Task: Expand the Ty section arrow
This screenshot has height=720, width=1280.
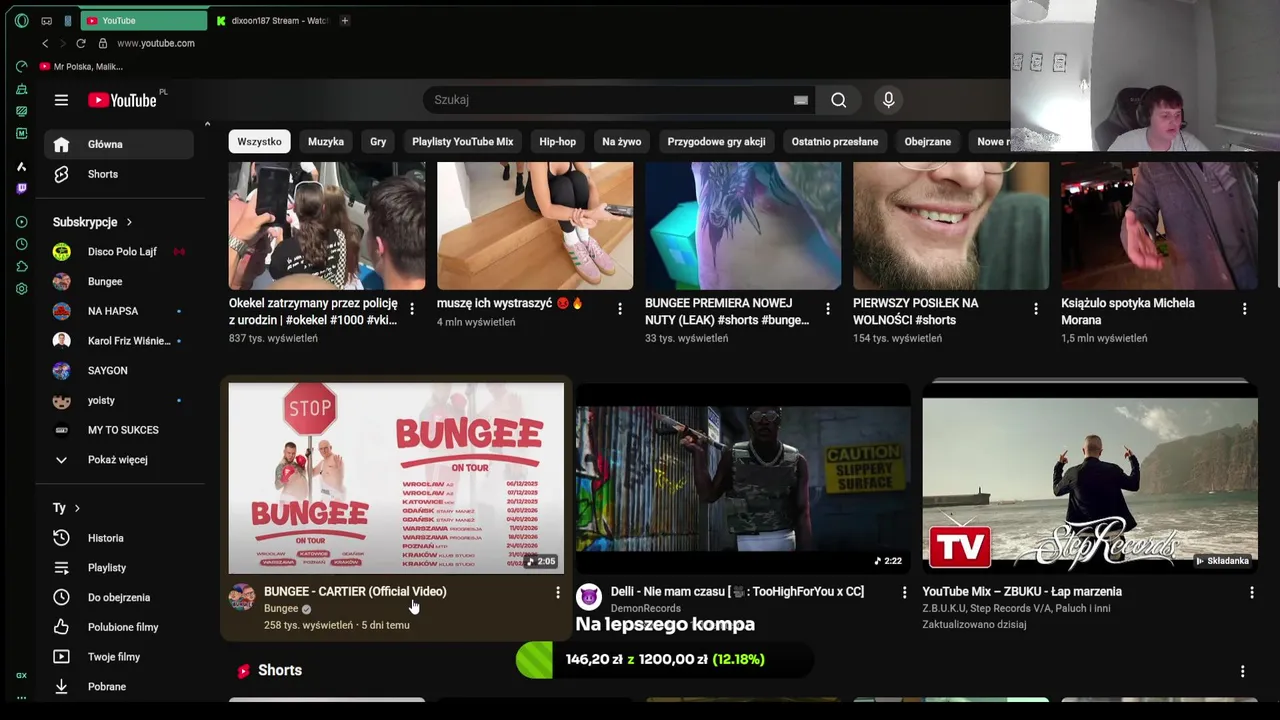Action: pos(77,508)
